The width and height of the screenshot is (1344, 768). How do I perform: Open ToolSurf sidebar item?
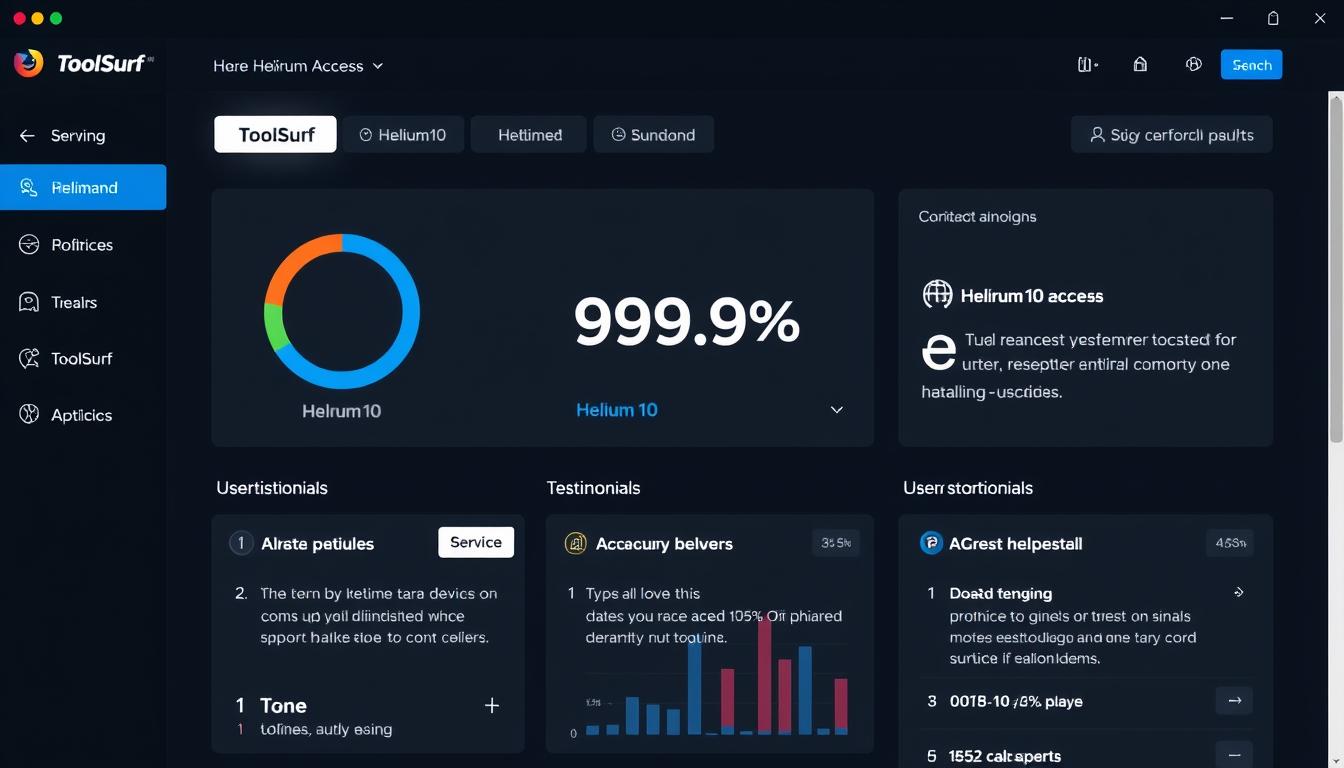(82, 358)
